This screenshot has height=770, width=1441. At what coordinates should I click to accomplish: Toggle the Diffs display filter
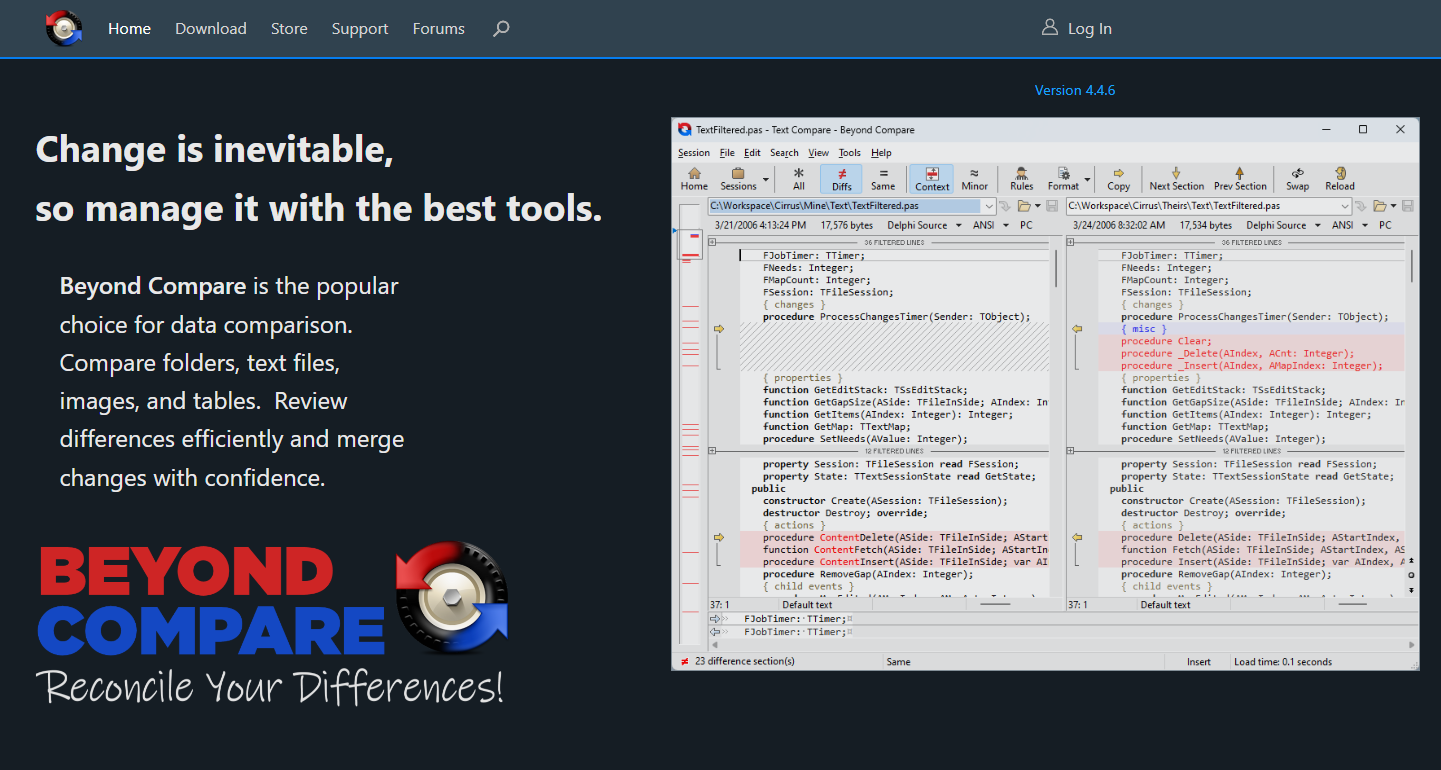pos(841,179)
